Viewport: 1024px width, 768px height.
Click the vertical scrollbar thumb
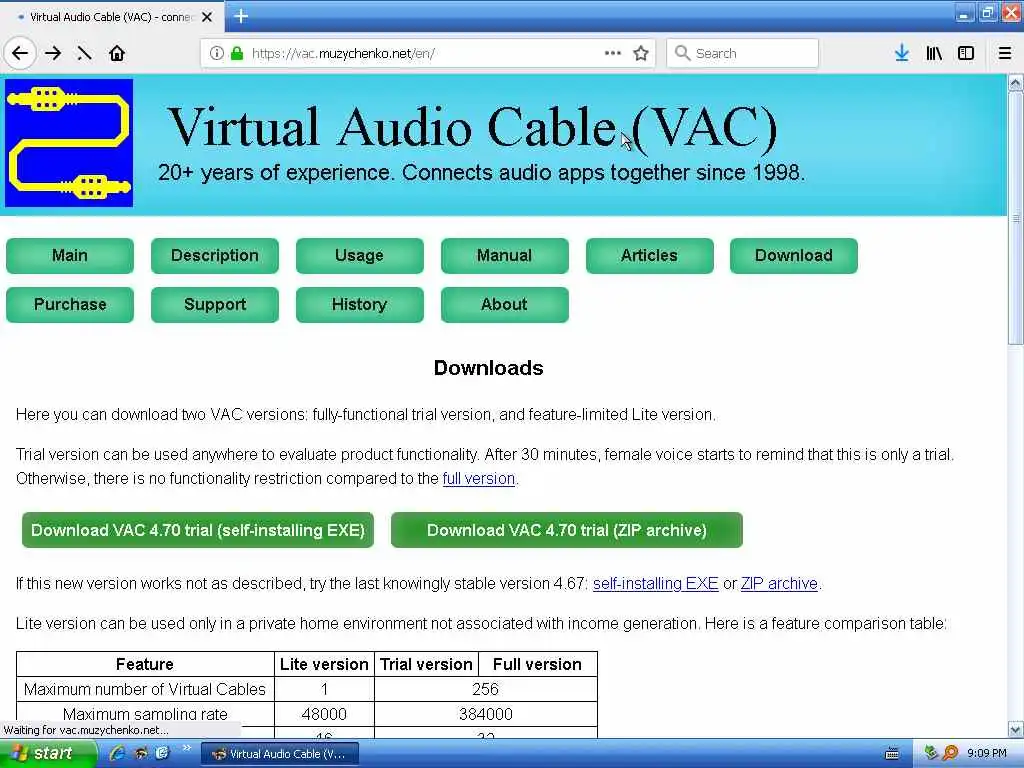tap(1016, 219)
